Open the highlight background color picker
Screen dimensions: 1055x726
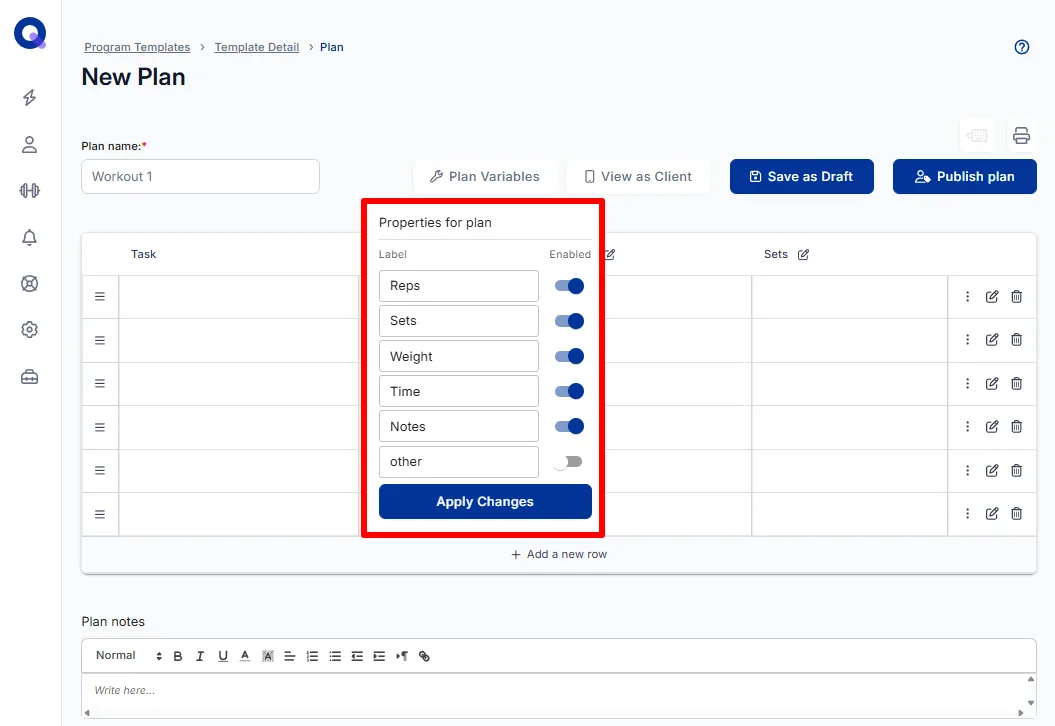tap(268, 656)
